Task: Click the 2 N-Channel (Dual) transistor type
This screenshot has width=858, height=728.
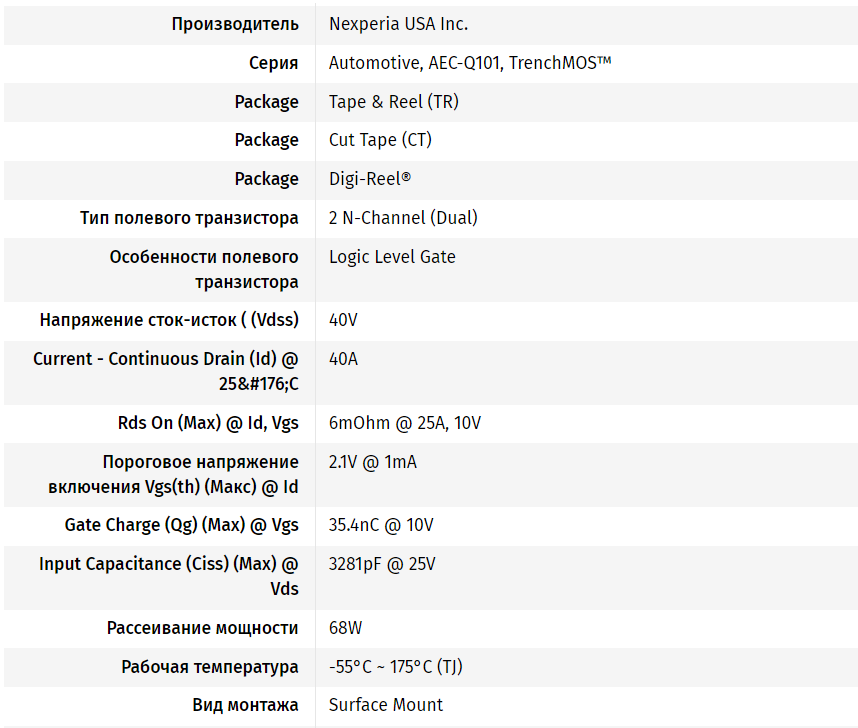Action: tap(403, 218)
